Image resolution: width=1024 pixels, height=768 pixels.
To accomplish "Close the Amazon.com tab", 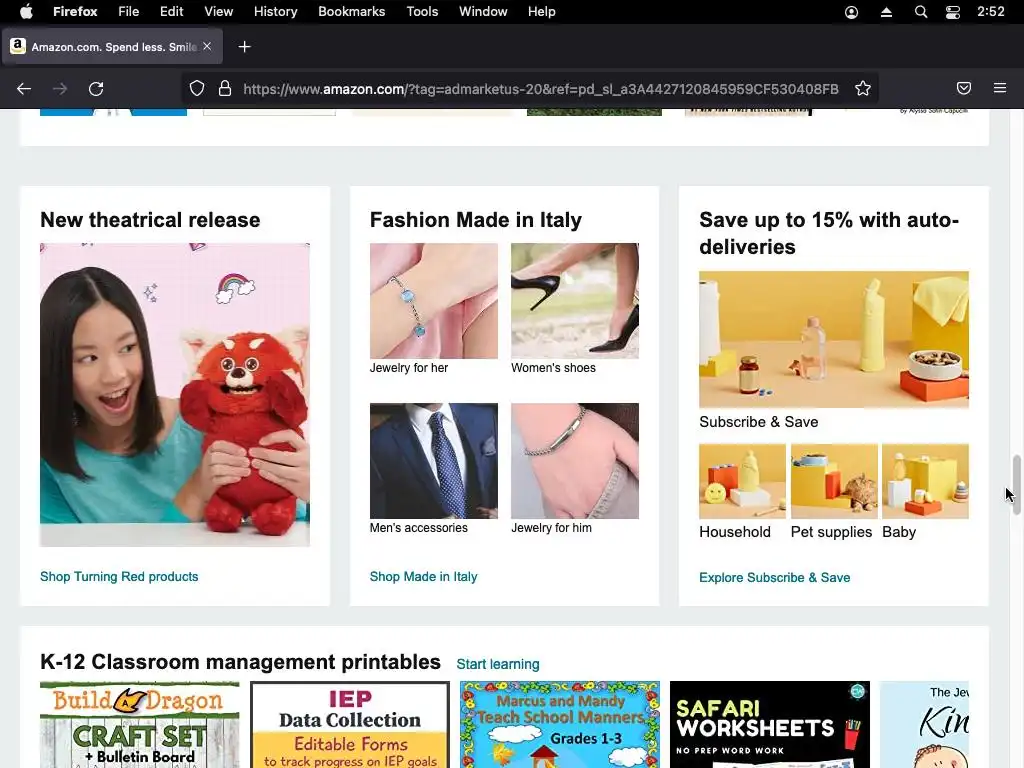I will tap(207, 46).
